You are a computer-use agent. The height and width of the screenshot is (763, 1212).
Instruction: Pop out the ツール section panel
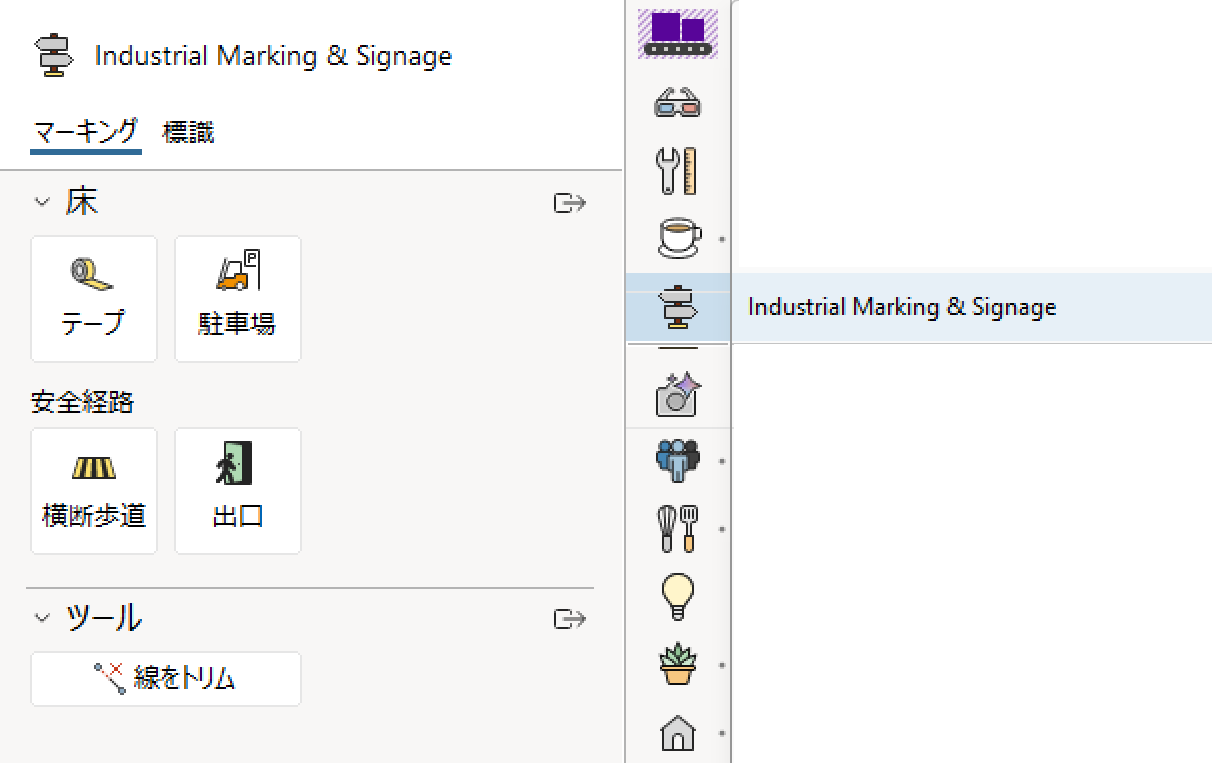click(x=570, y=619)
